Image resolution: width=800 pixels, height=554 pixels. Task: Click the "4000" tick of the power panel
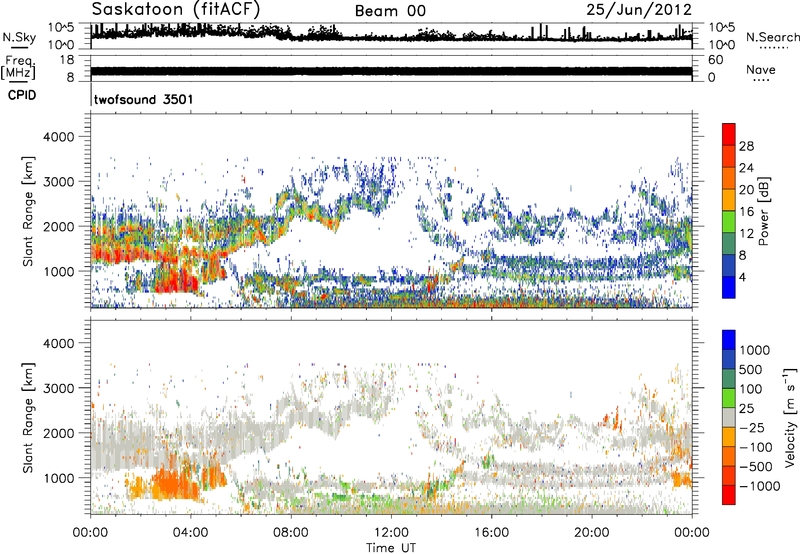tap(59, 137)
